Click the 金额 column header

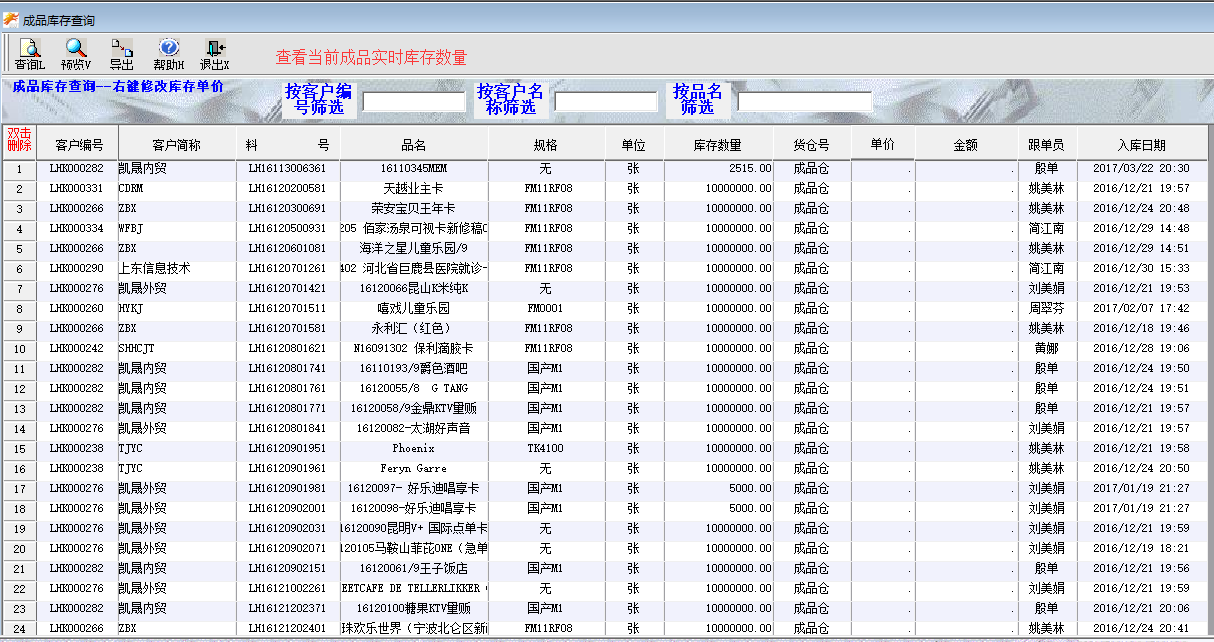[966, 145]
